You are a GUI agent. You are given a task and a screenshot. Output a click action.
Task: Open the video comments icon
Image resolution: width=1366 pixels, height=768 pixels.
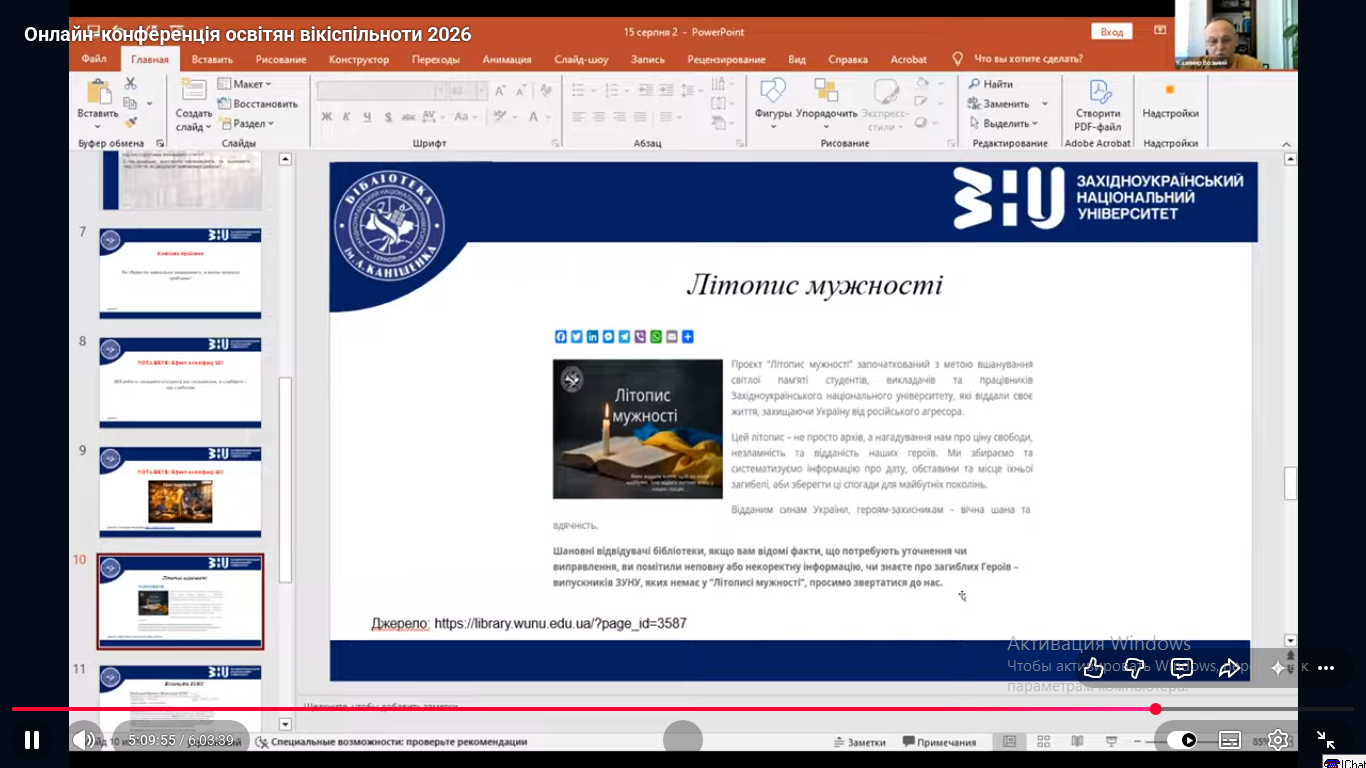(1181, 668)
